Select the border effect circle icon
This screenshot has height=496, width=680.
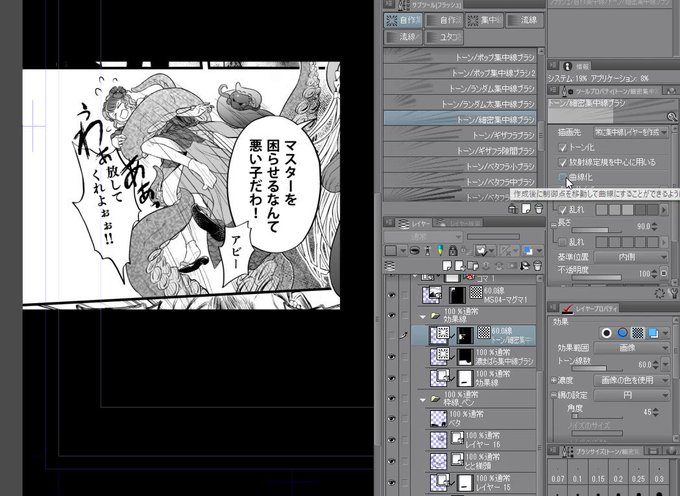[607, 333]
